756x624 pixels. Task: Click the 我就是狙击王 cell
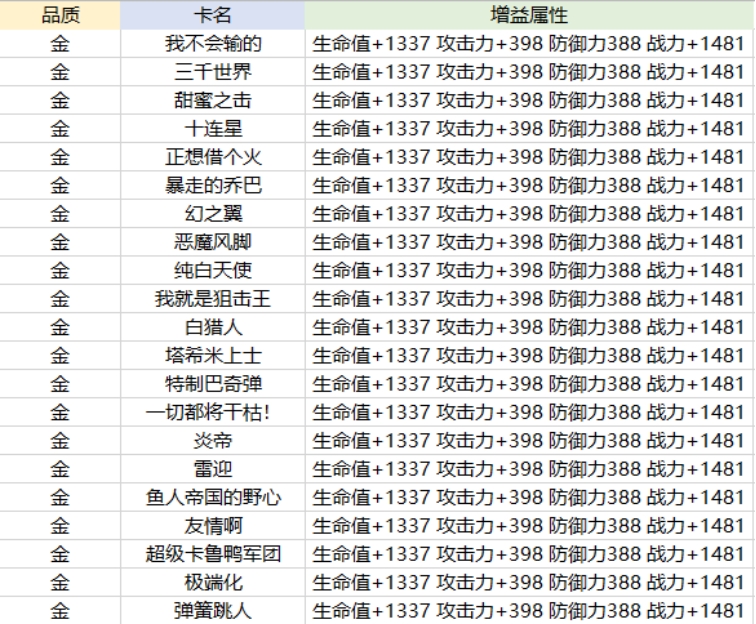tap(213, 299)
